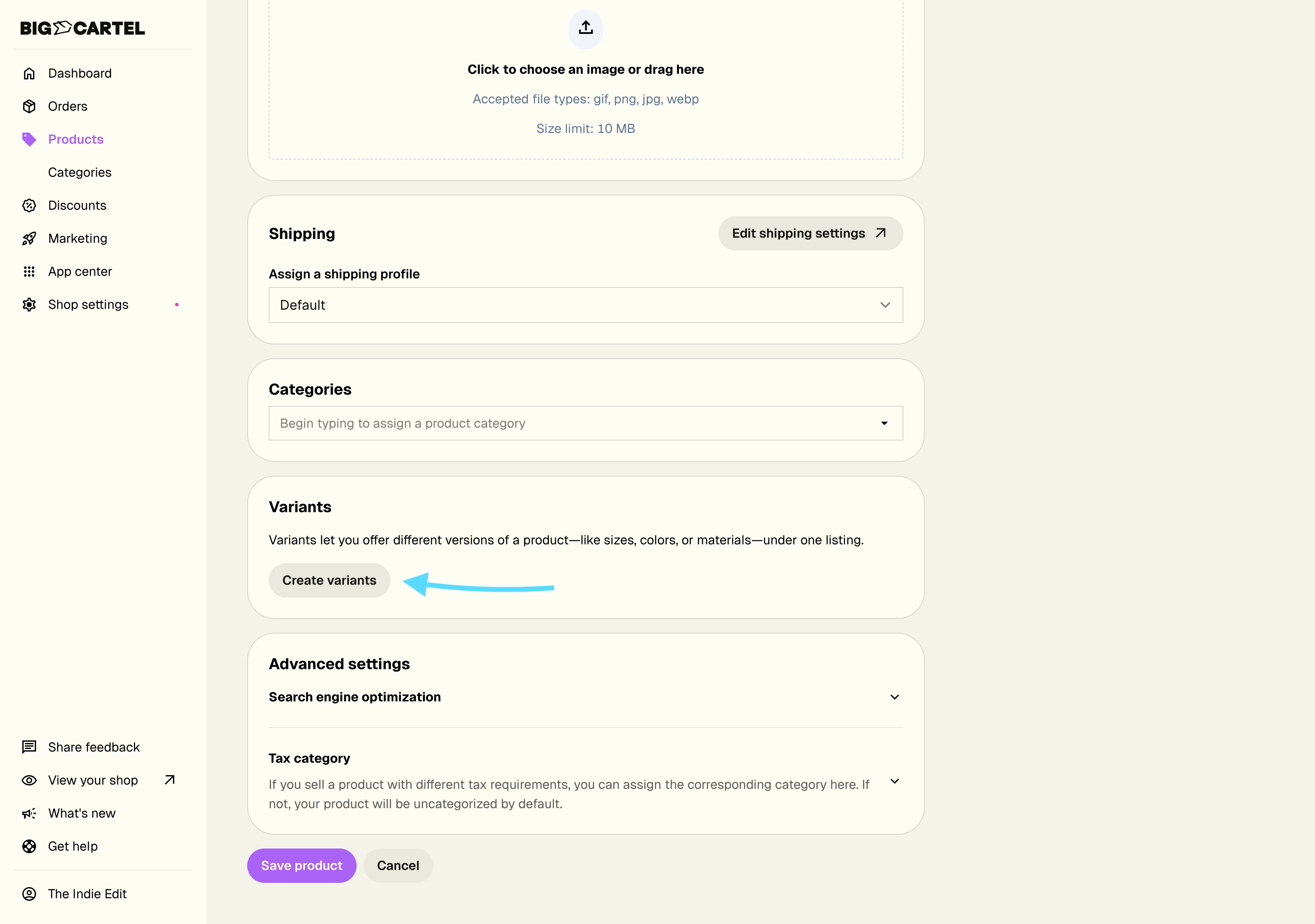Open Categories in the sidebar

pyautogui.click(x=79, y=172)
